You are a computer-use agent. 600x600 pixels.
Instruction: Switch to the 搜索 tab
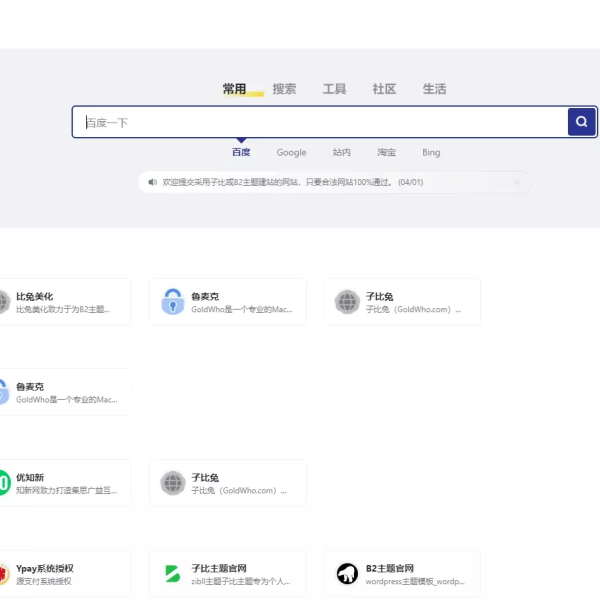284,89
